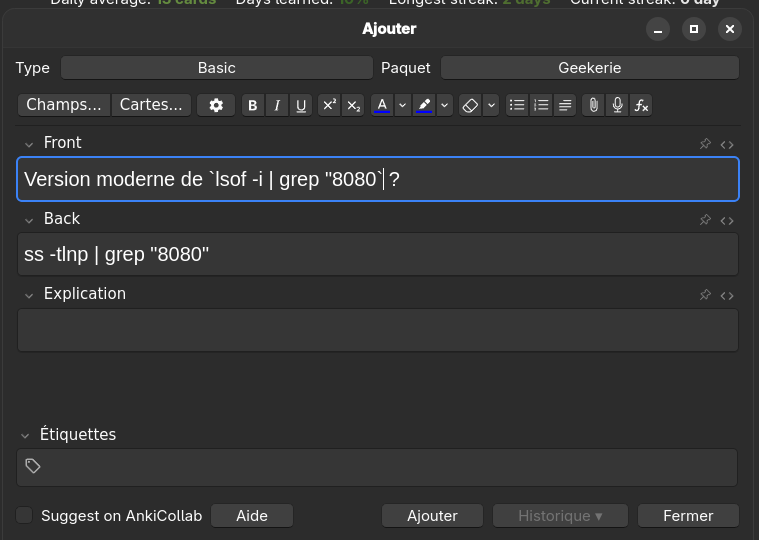Collapse the Front field section
Screen dimensions: 759x540
(x=29, y=144)
